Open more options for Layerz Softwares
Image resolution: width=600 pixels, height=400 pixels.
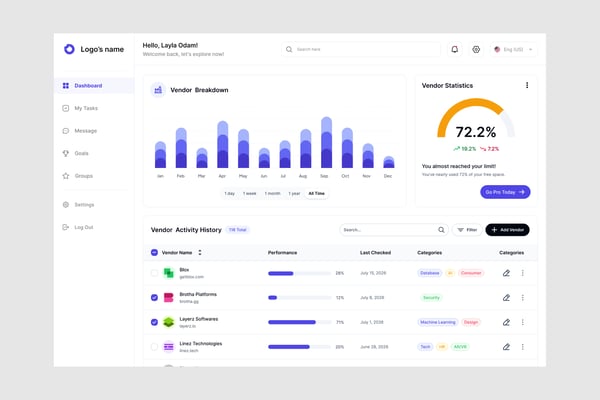pos(523,322)
